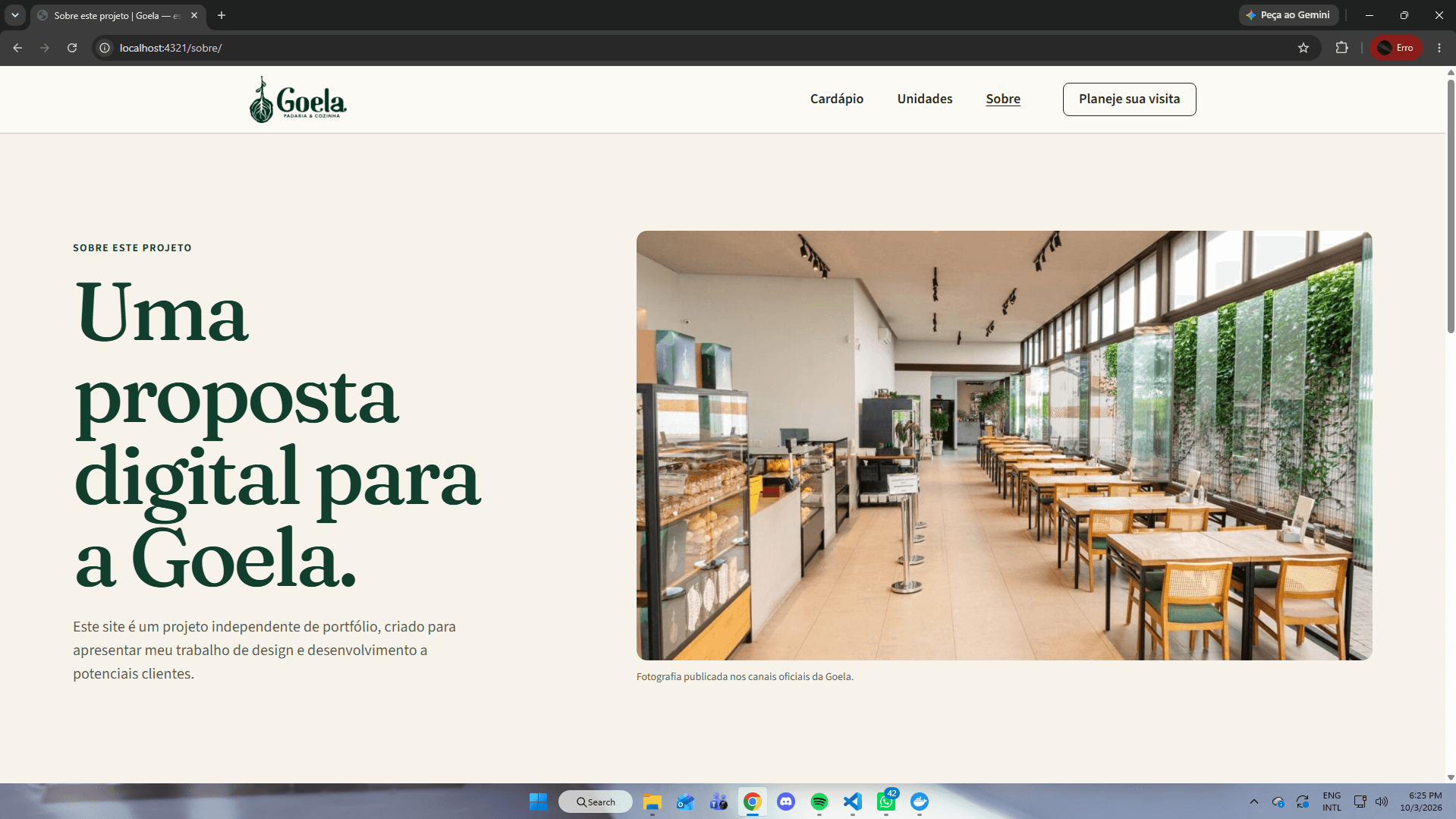Click the Erro profile button
The width and height of the screenshot is (1456, 819).
1396,48
